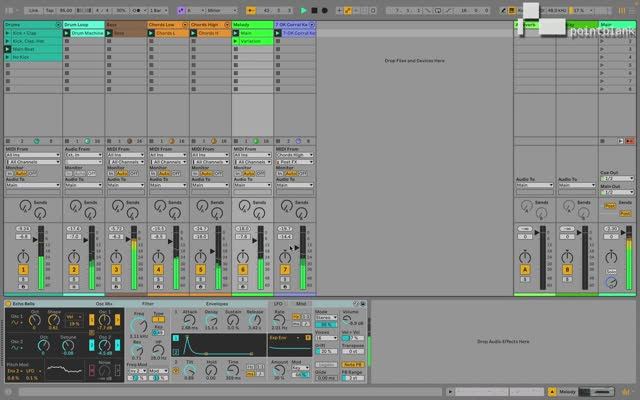Click Send B knob on Melody track
The image size is (640, 400).
259,213
